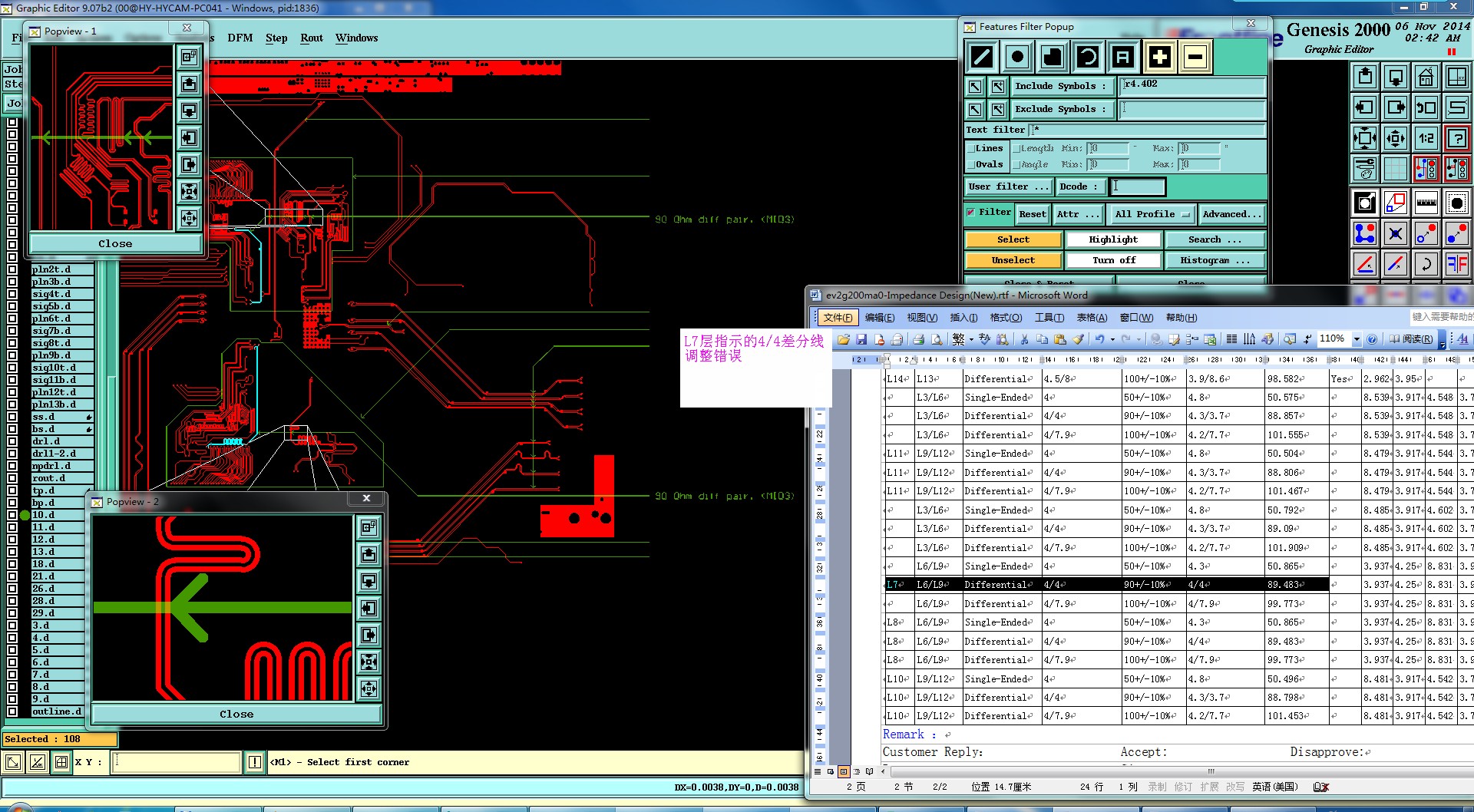Click the Histogram button

(1215, 260)
